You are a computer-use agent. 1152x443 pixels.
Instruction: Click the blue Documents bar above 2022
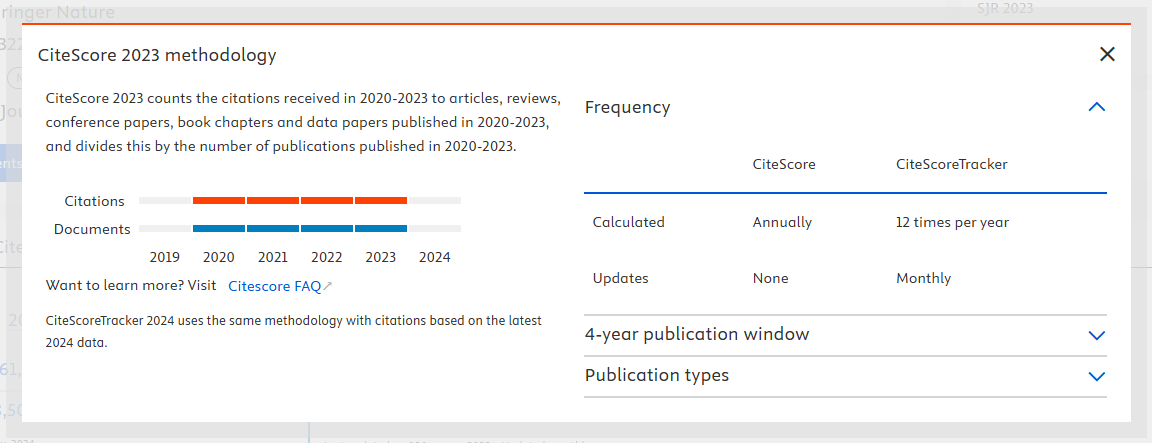coord(327,229)
